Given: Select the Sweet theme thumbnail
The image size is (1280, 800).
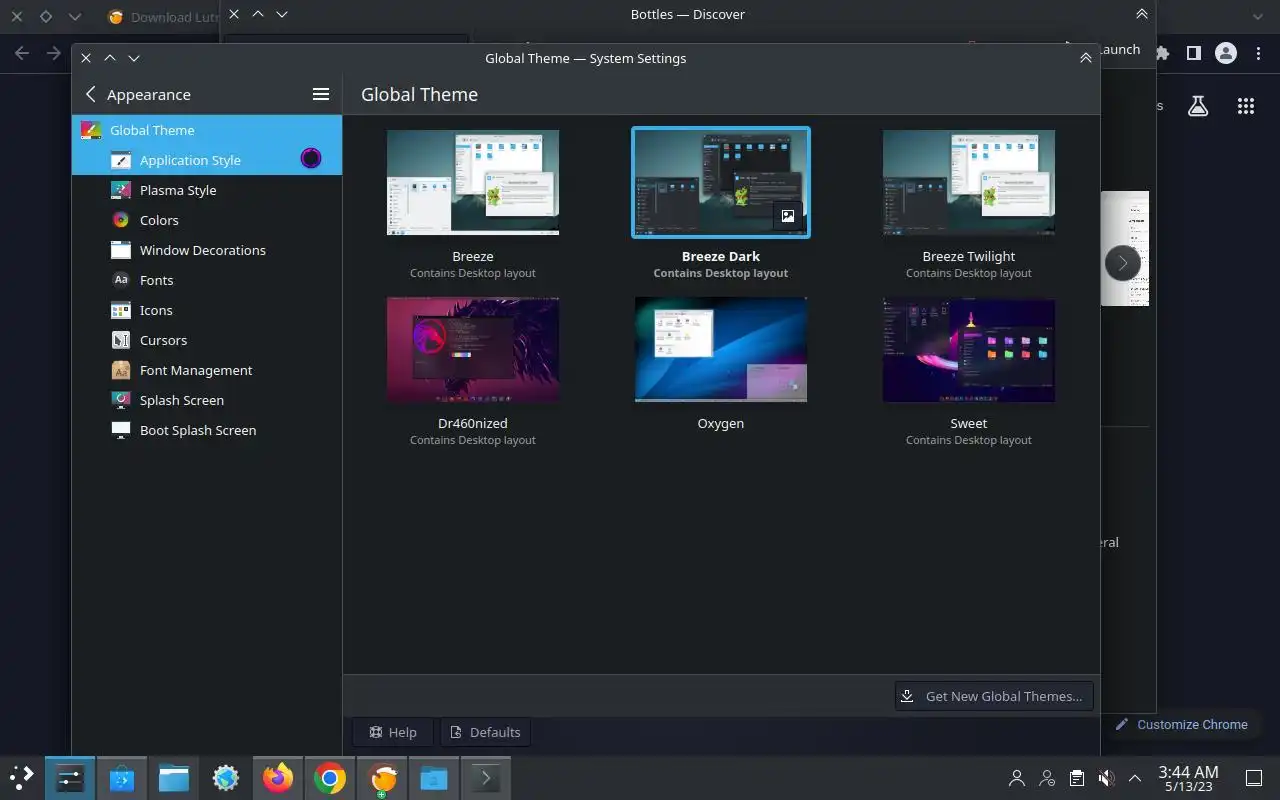Looking at the screenshot, I should pos(969,349).
